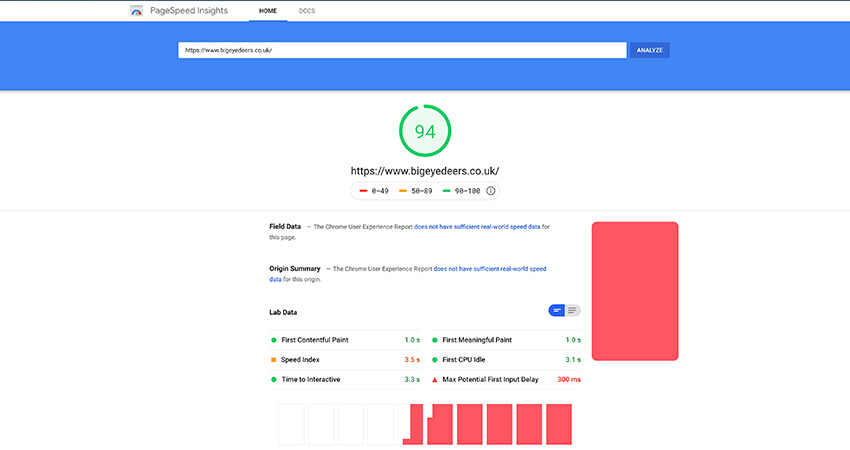The height and width of the screenshot is (450, 850).
Task: Click the First Contentful Paint metric label
Action: click(x=315, y=340)
